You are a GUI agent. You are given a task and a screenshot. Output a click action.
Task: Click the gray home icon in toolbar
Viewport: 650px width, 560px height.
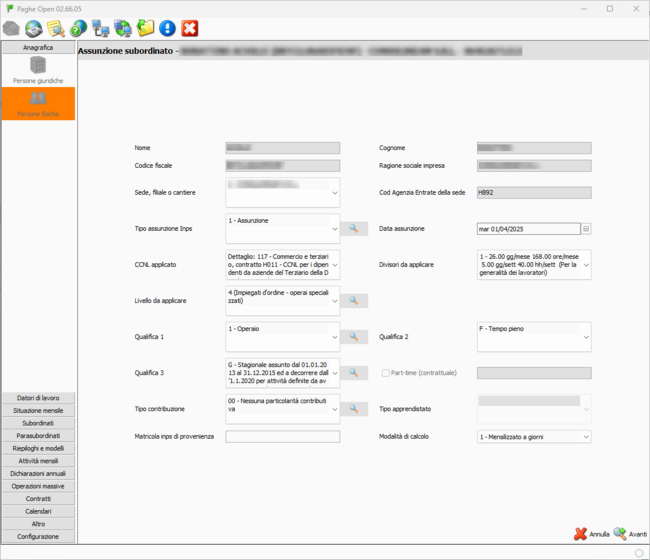[x=11, y=28]
